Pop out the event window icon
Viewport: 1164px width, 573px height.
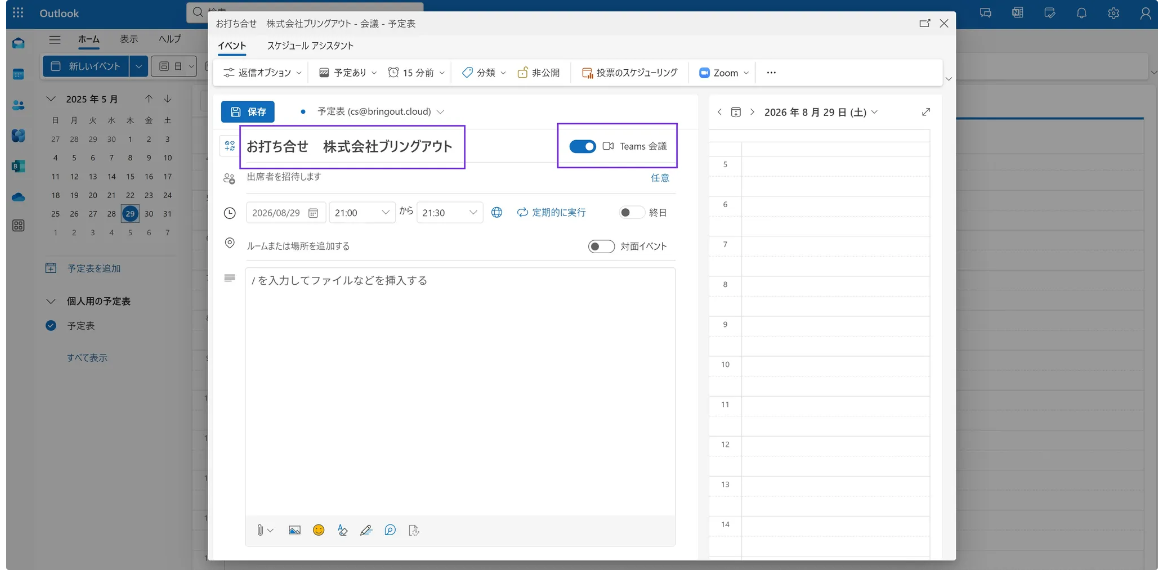pyautogui.click(x=925, y=23)
